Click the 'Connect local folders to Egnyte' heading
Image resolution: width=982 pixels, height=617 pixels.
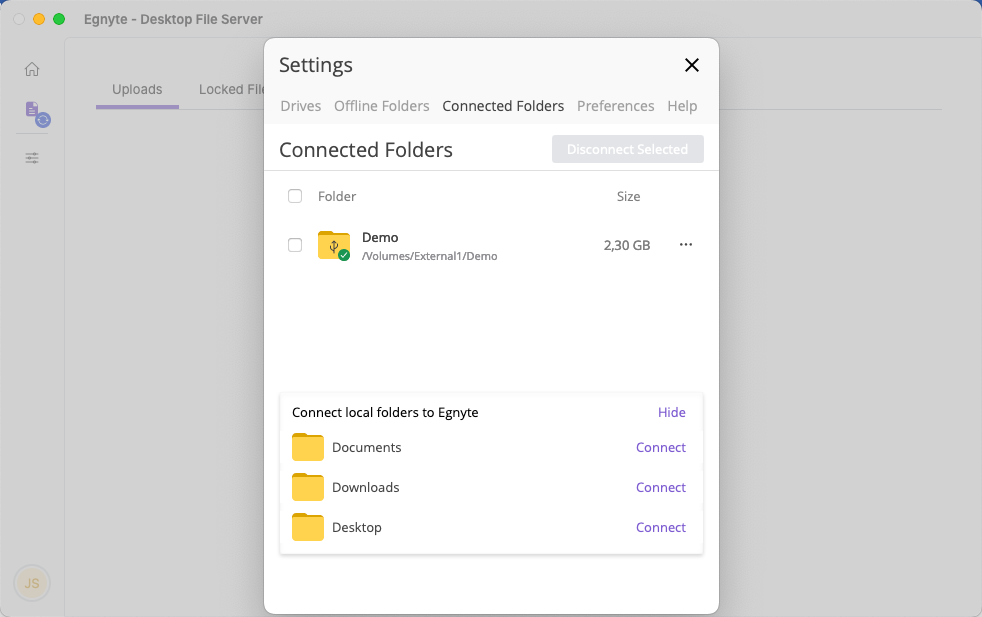coord(385,412)
